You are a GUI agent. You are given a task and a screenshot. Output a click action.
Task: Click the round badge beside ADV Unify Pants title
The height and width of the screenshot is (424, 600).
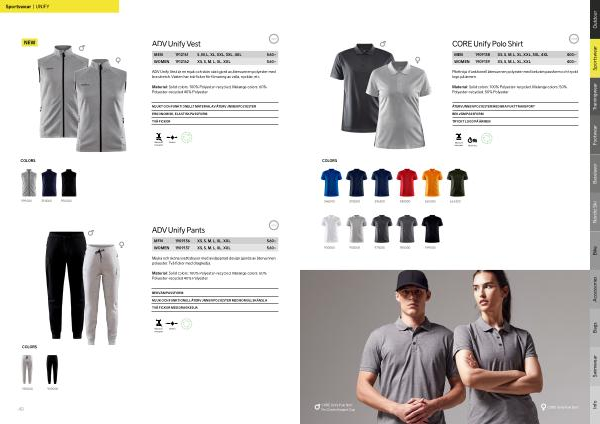point(274,225)
